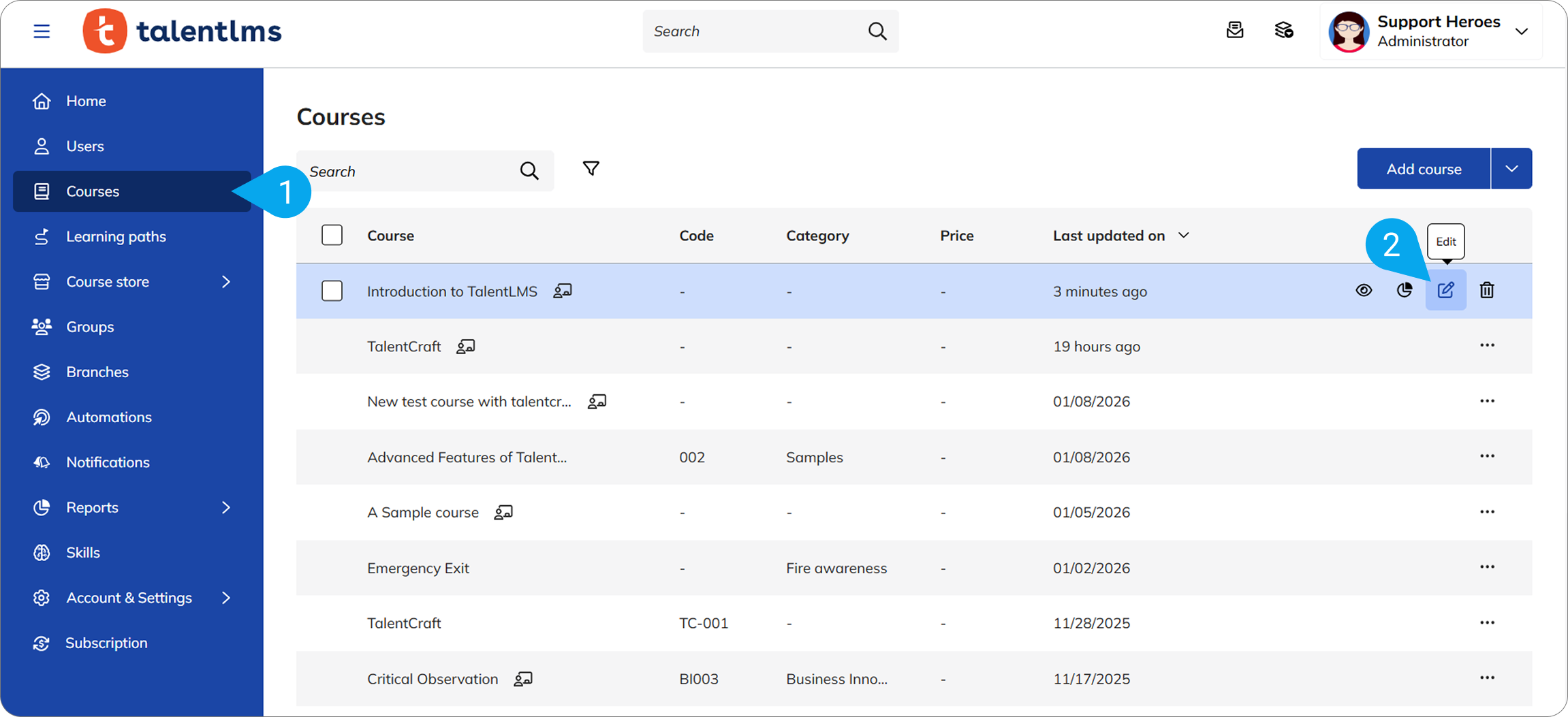Click the messages inbox icon in header
The height and width of the screenshot is (717, 1568).
coord(1234,31)
